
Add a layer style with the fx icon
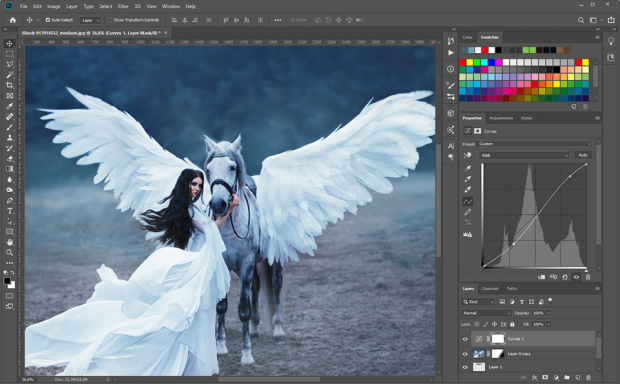535,378
